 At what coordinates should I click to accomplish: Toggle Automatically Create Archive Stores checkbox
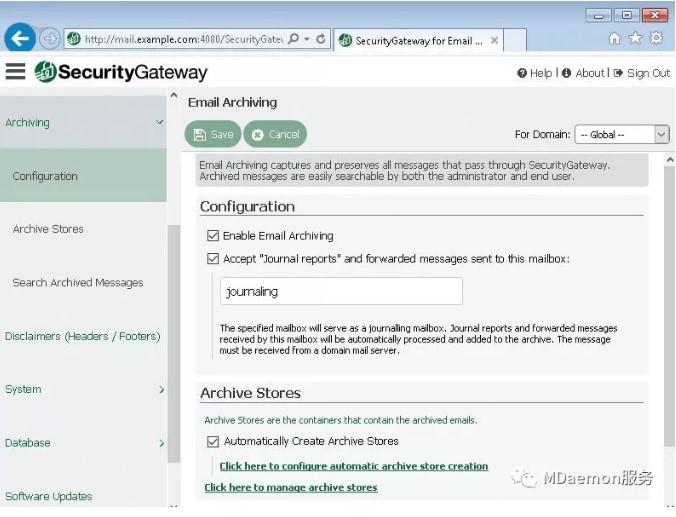[x=213, y=442]
